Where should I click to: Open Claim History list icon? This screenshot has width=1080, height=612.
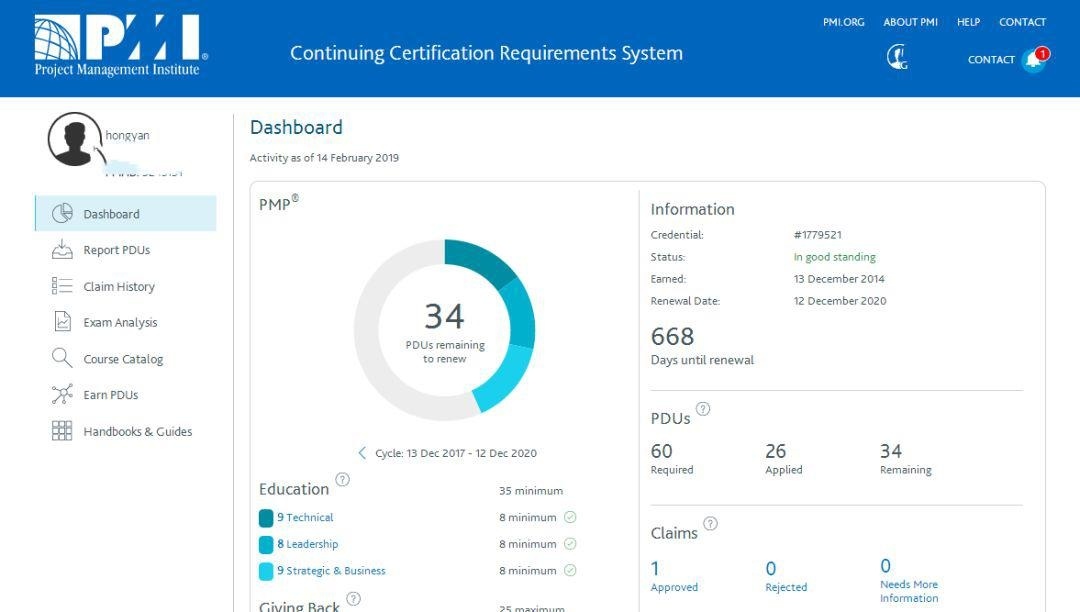pos(62,286)
